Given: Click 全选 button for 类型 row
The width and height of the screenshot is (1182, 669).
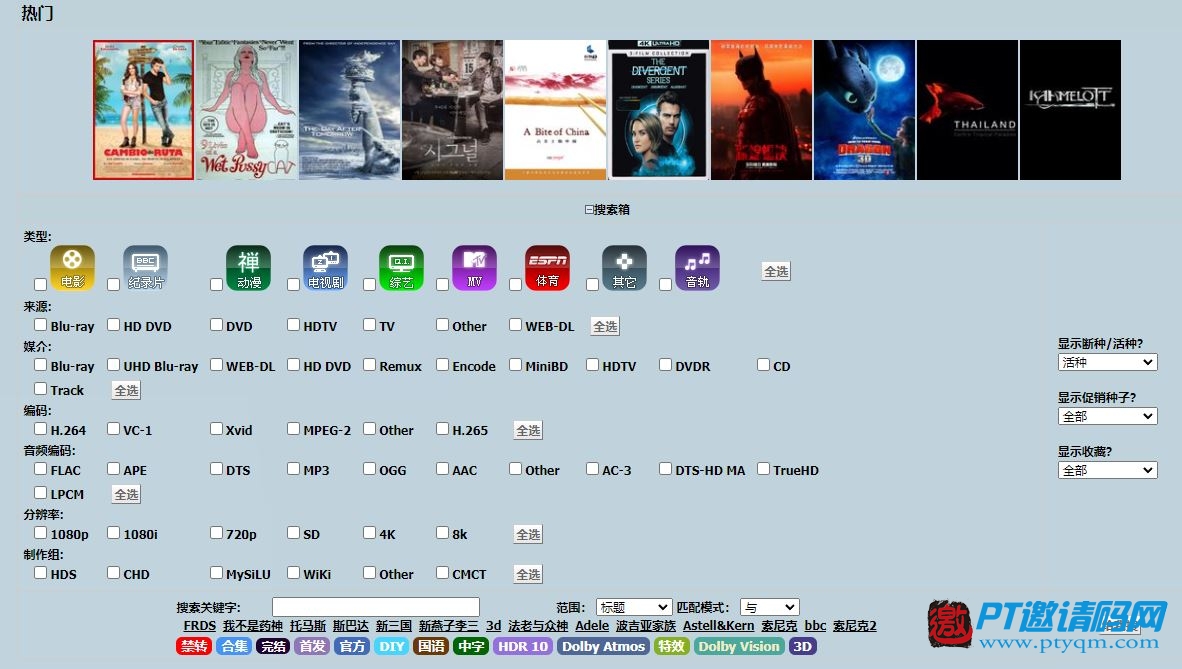Looking at the screenshot, I should coord(776,272).
